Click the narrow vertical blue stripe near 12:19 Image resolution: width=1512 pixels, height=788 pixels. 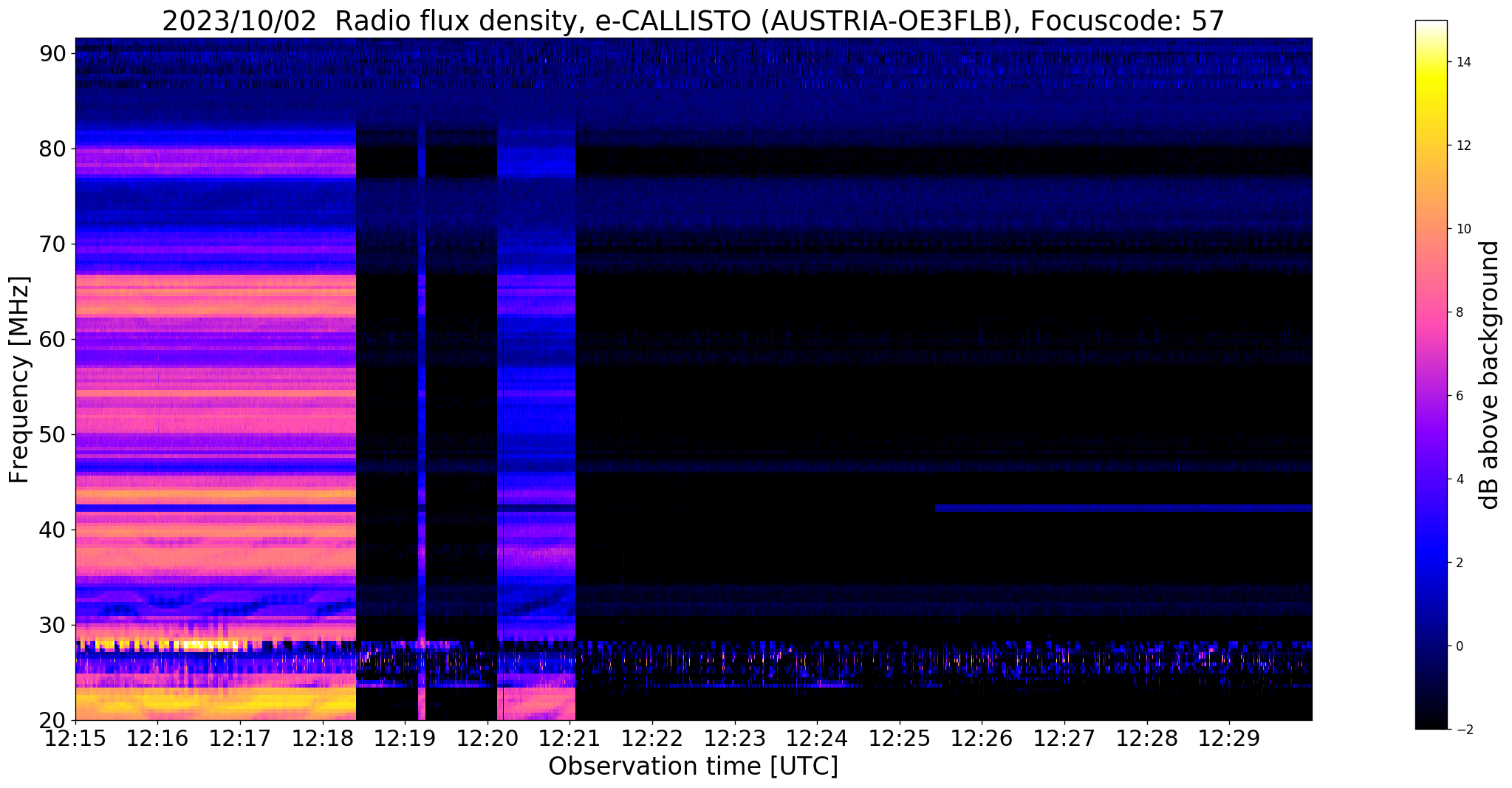point(422,421)
